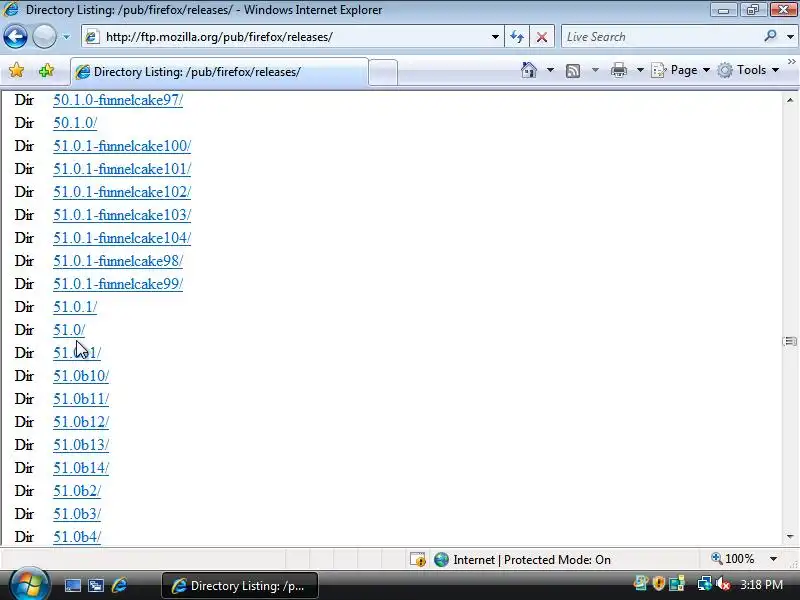
Task: Open the 51.0b10/ beta link
Action: pyautogui.click(x=81, y=376)
